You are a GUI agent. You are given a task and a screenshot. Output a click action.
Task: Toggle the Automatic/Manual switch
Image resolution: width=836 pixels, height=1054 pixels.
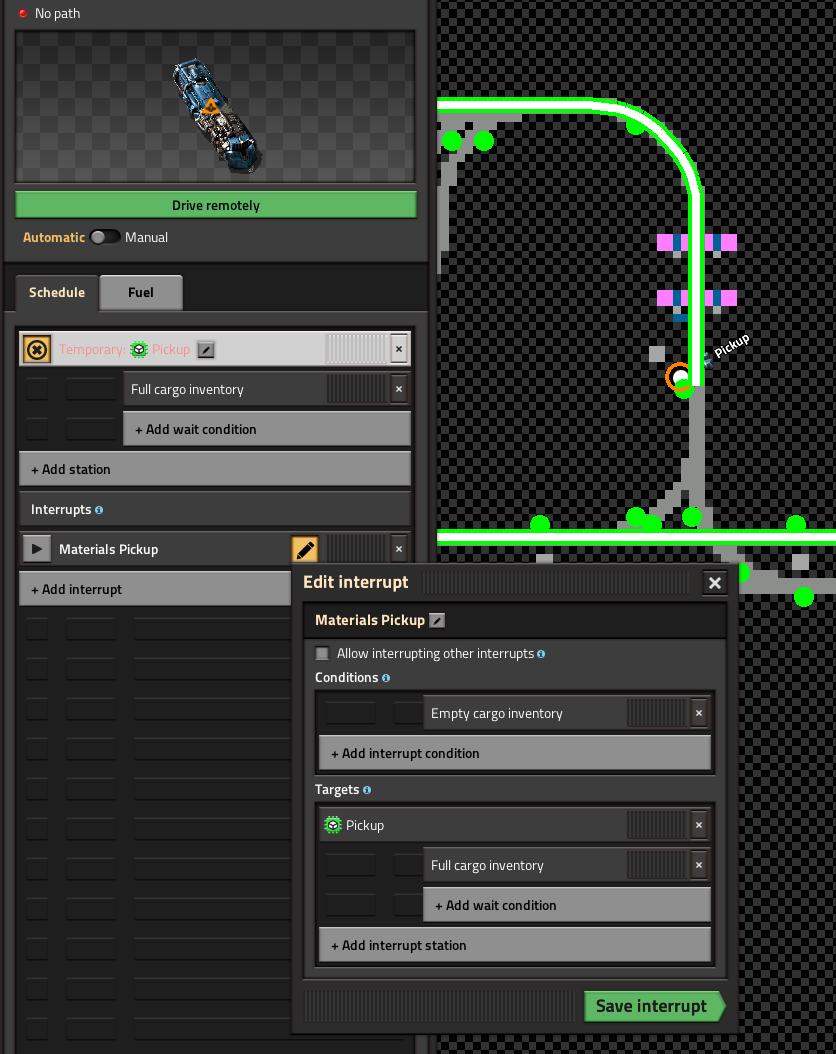click(x=105, y=237)
